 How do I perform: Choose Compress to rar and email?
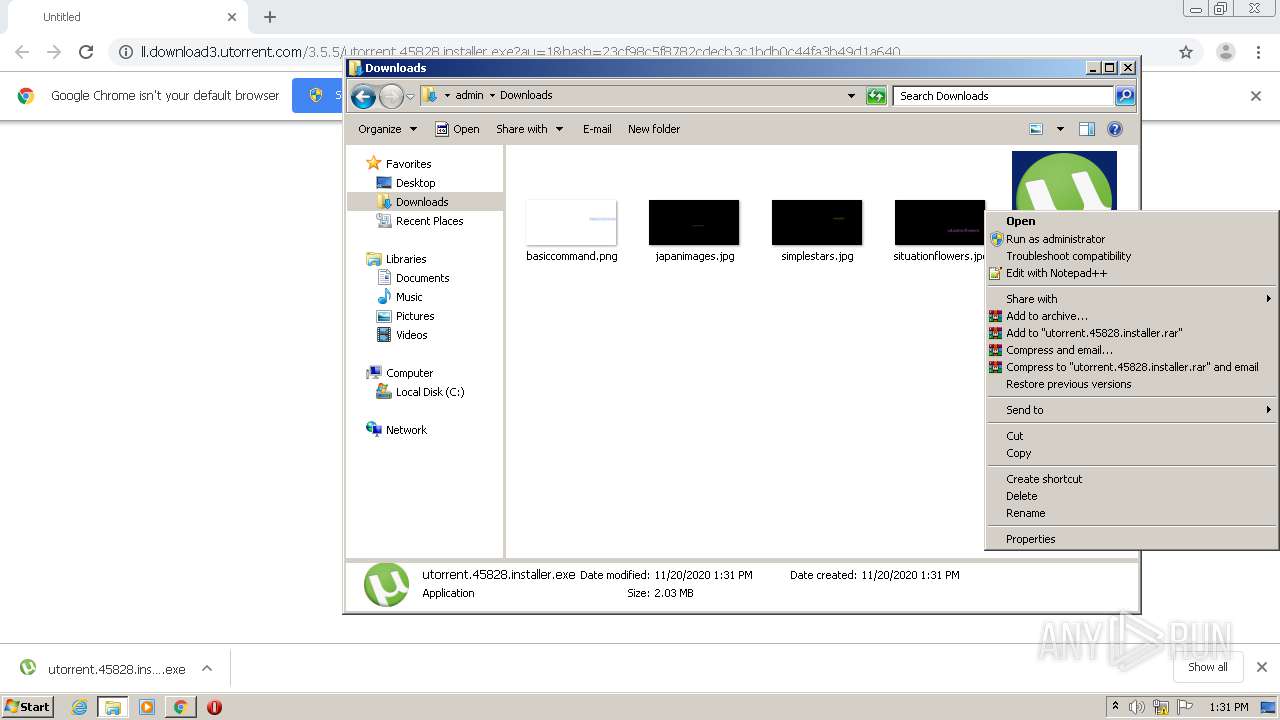[1131, 367]
